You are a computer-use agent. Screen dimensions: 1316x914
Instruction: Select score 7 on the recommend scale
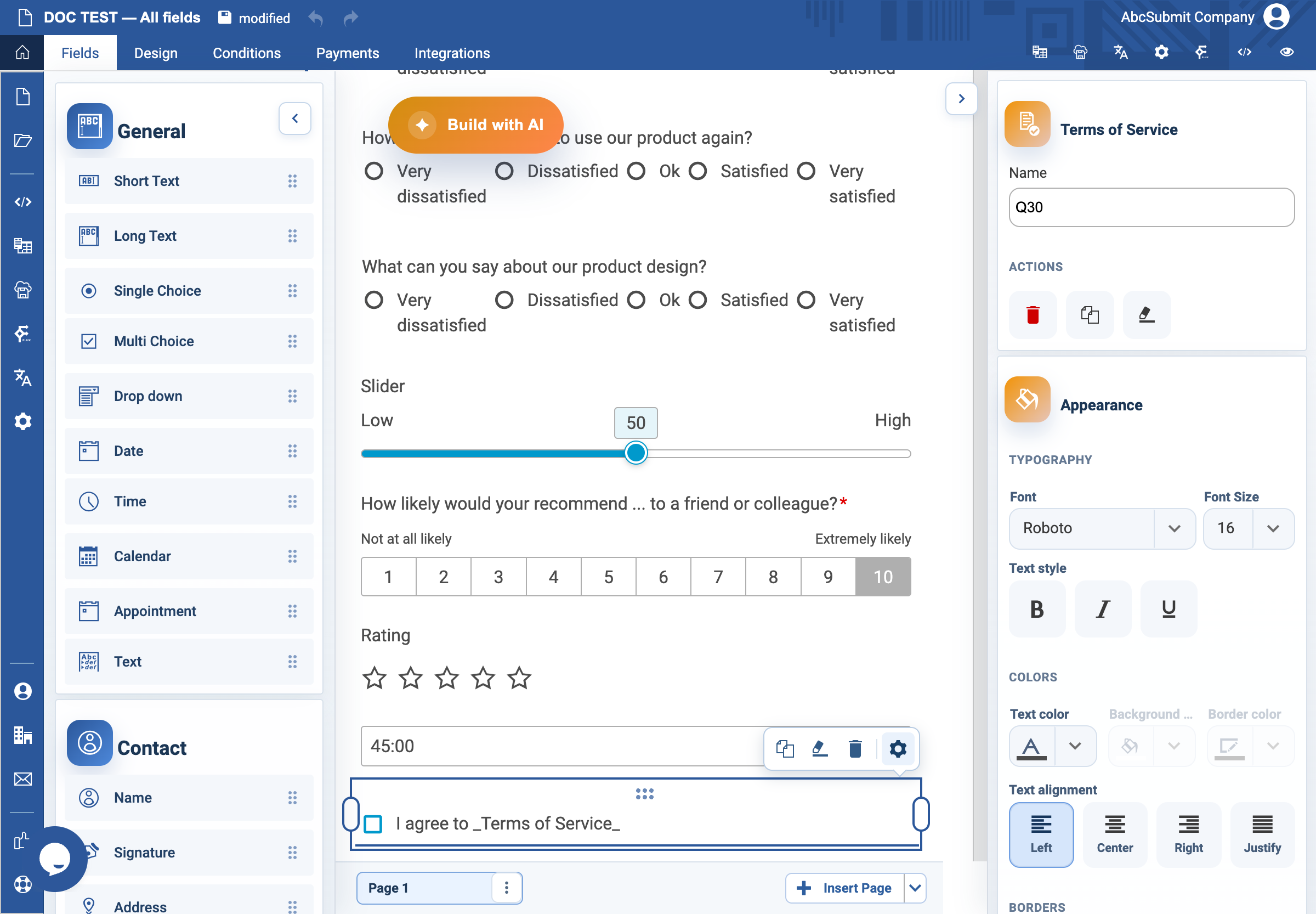pos(718,577)
